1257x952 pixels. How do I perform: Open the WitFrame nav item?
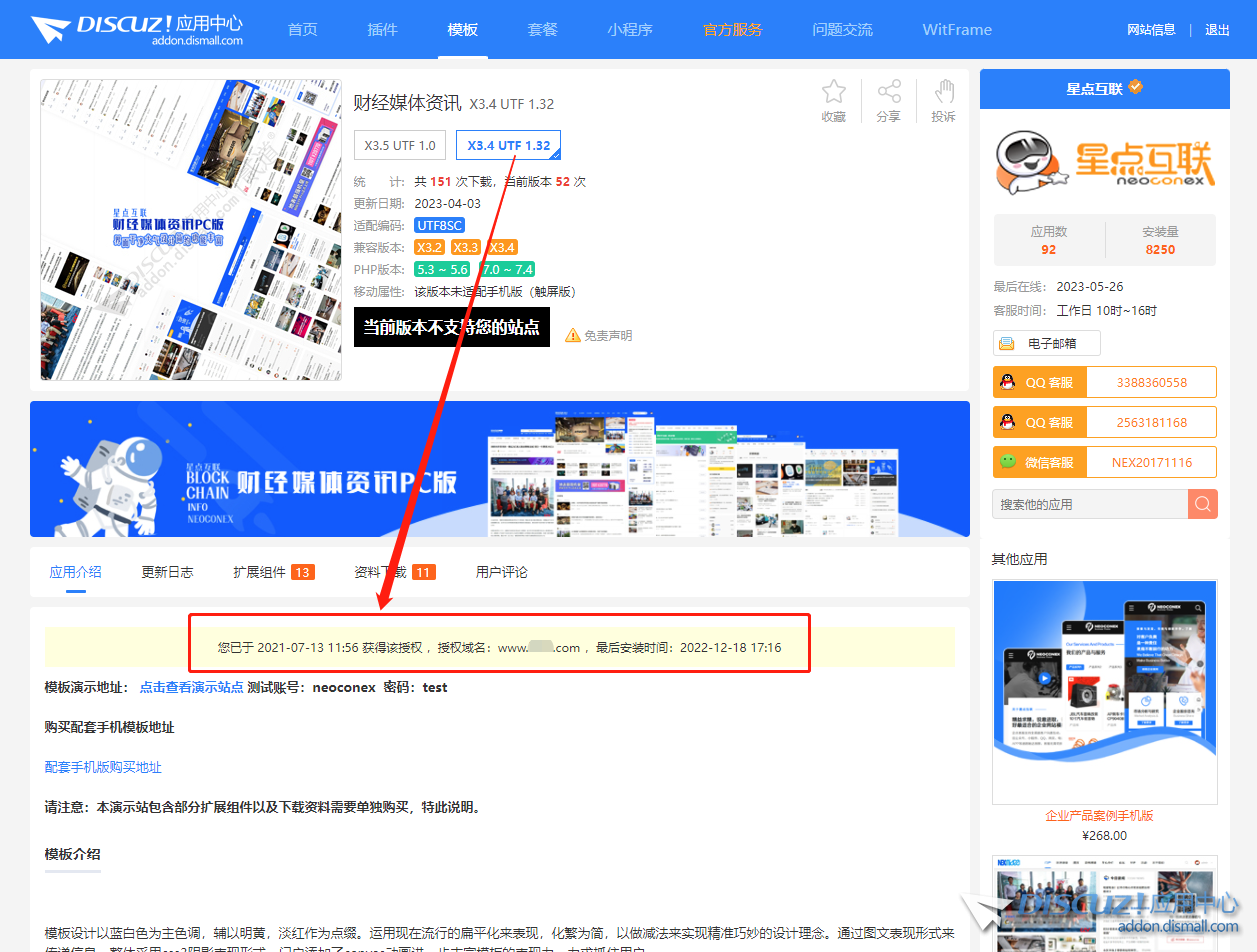(957, 29)
